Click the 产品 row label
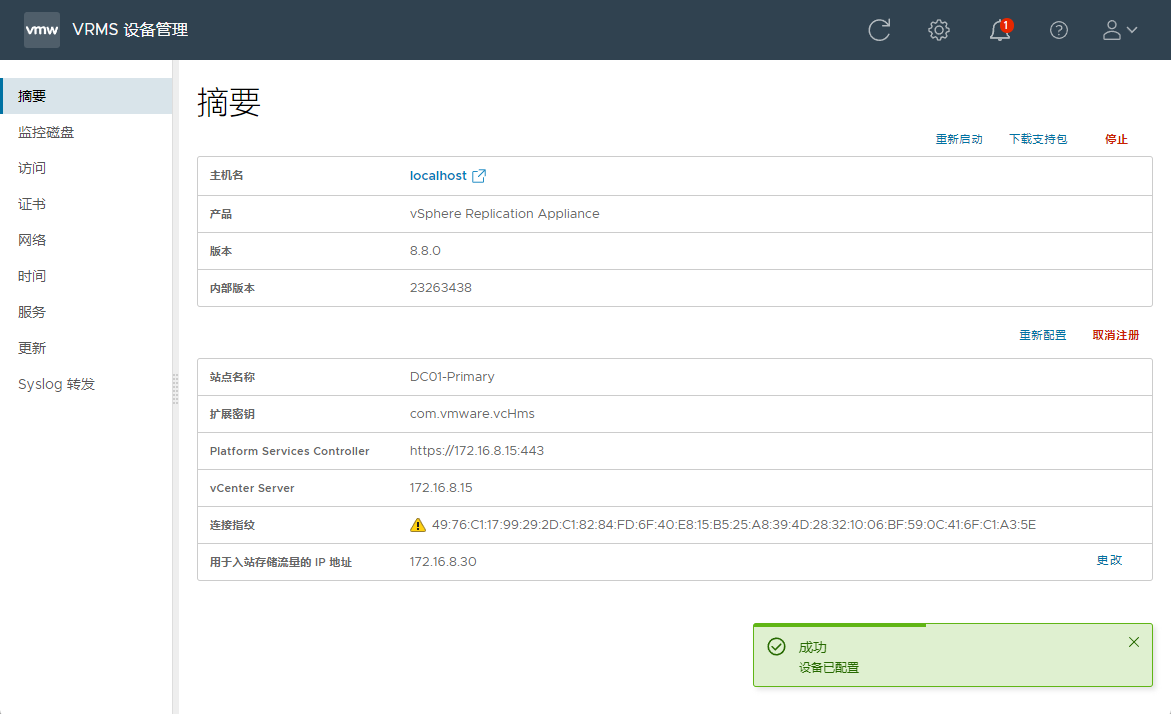 (x=220, y=214)
